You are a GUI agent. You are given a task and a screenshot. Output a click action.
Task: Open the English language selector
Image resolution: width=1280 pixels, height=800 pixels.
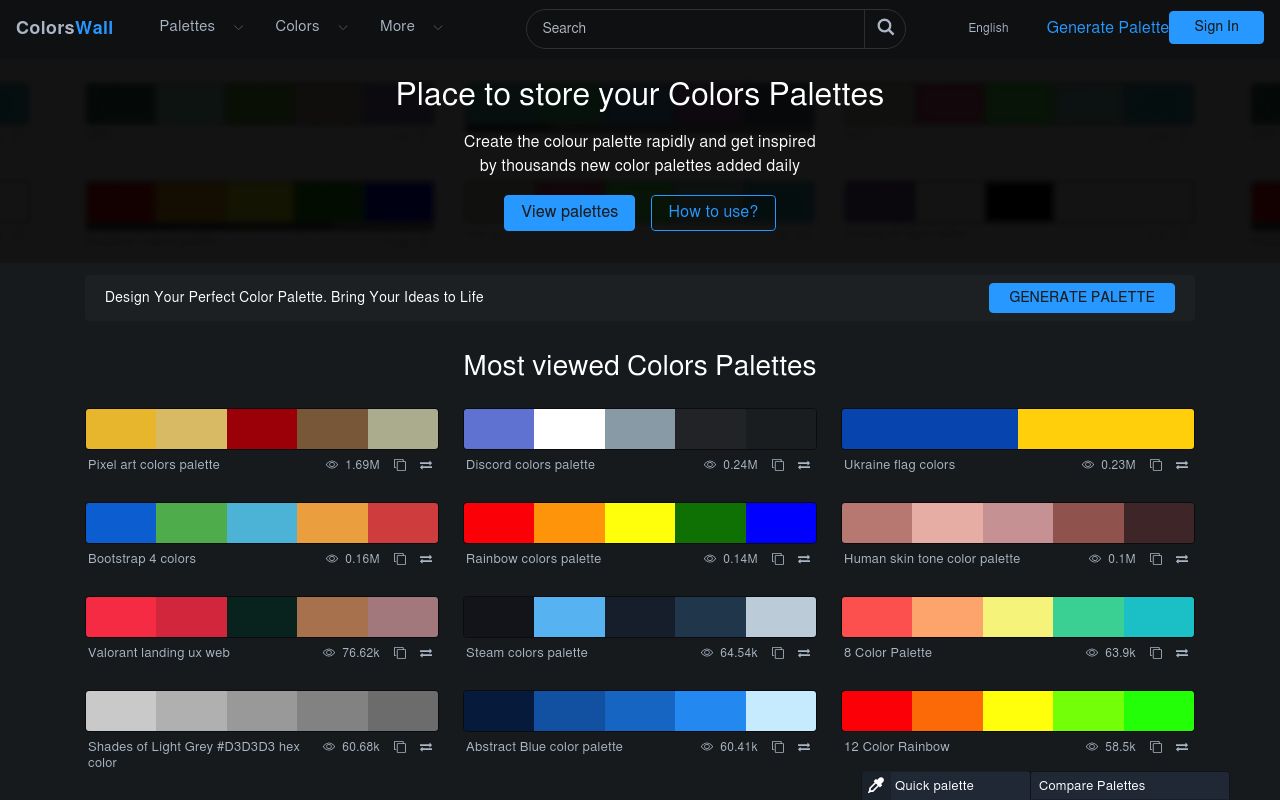pos(988,28)
